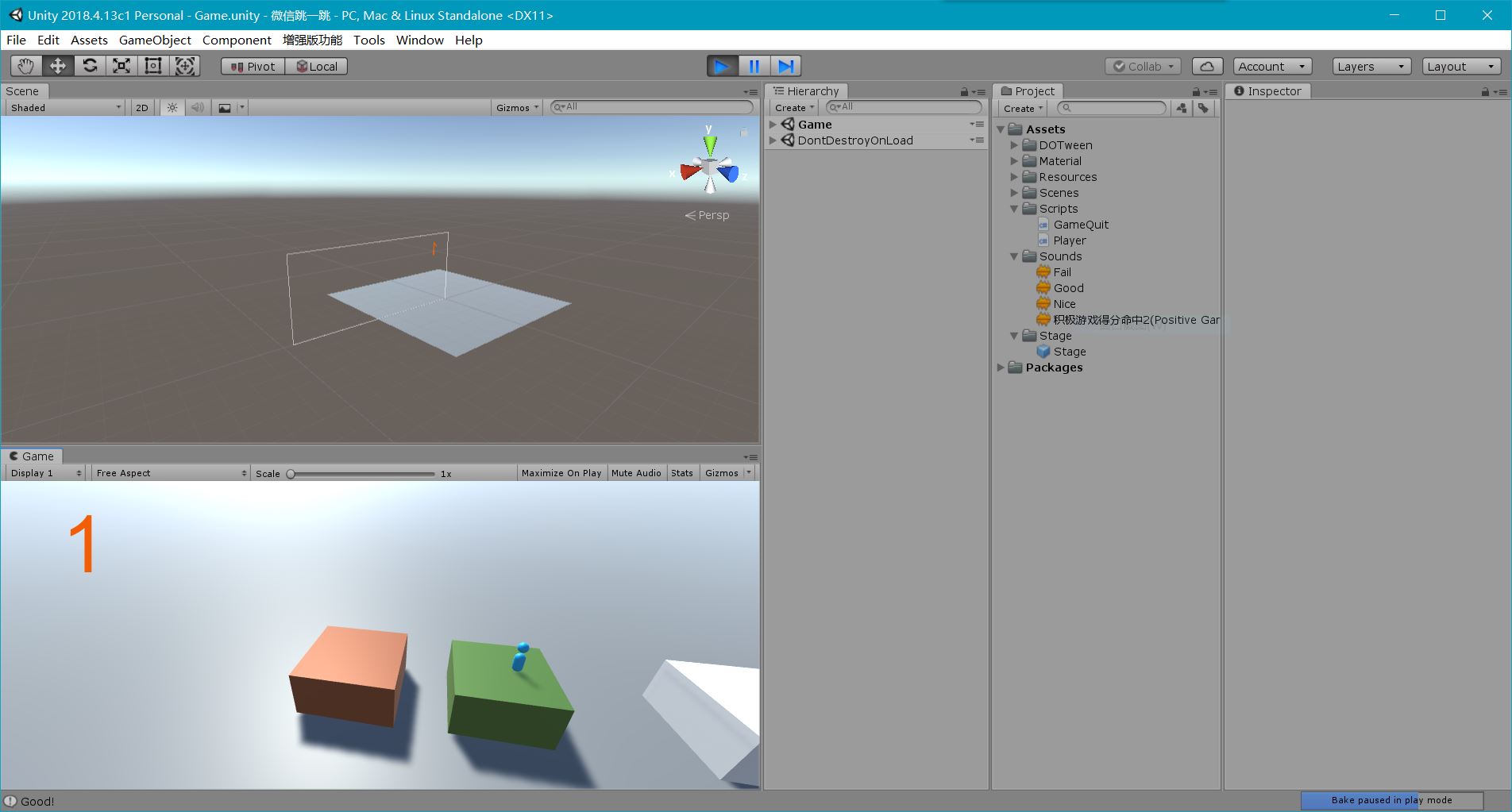
Task: Collapse the Assets folder
Action: pos(1001,129)
